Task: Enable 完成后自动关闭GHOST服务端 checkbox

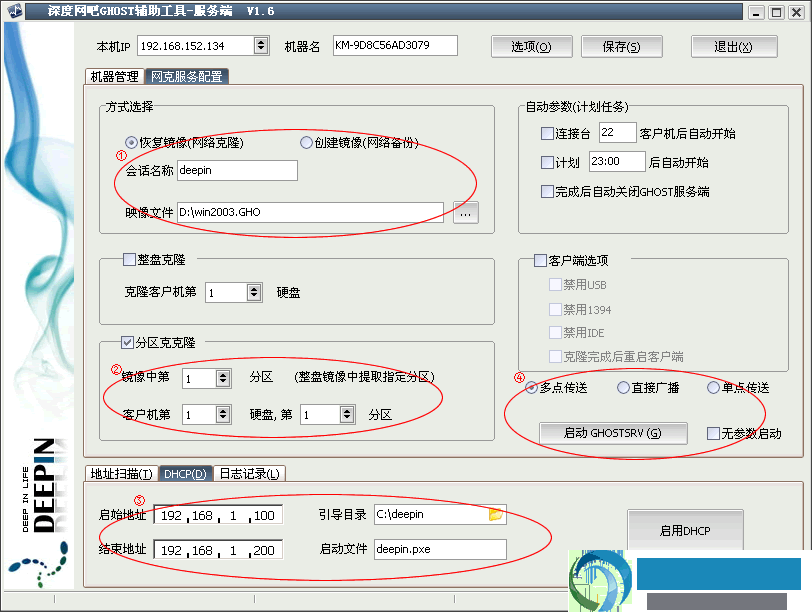Action: tap(547, 192)
